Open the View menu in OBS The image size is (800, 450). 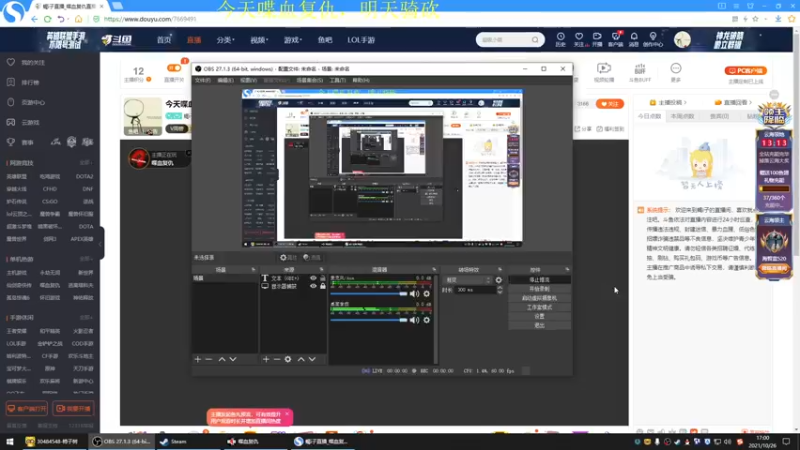[x=248, y=81]
